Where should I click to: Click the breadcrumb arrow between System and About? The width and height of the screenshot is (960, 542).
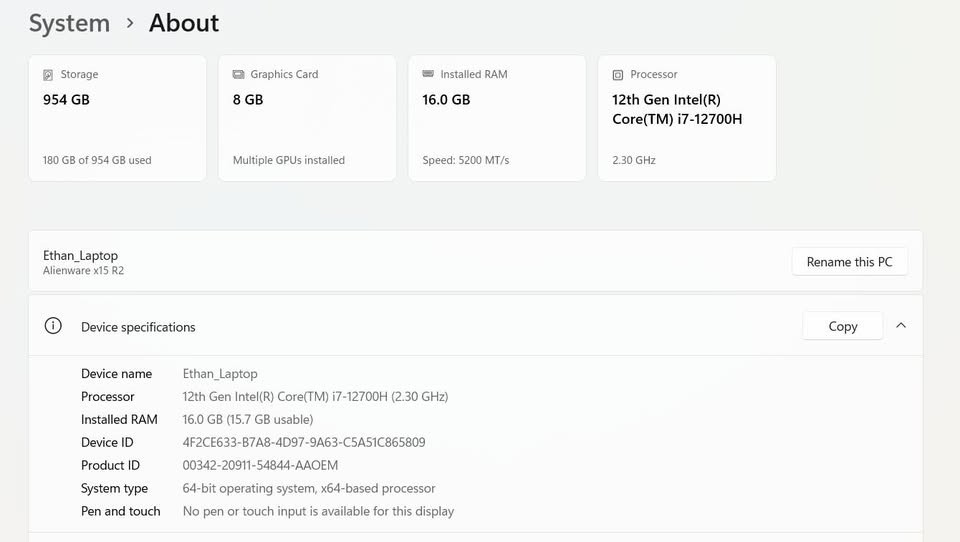pos(129,23)
